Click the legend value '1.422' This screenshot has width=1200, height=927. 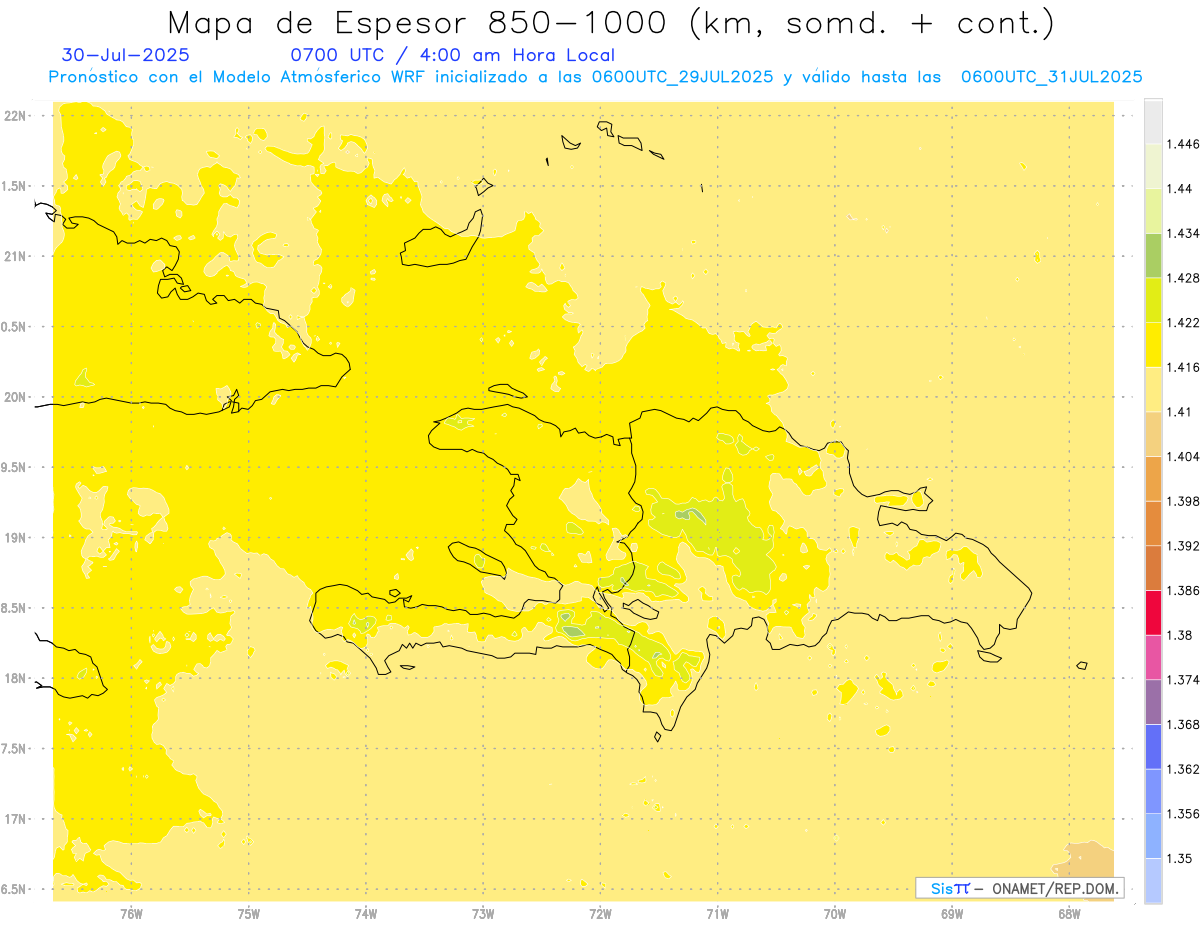pyautogui.click(x=1183, y=323)
